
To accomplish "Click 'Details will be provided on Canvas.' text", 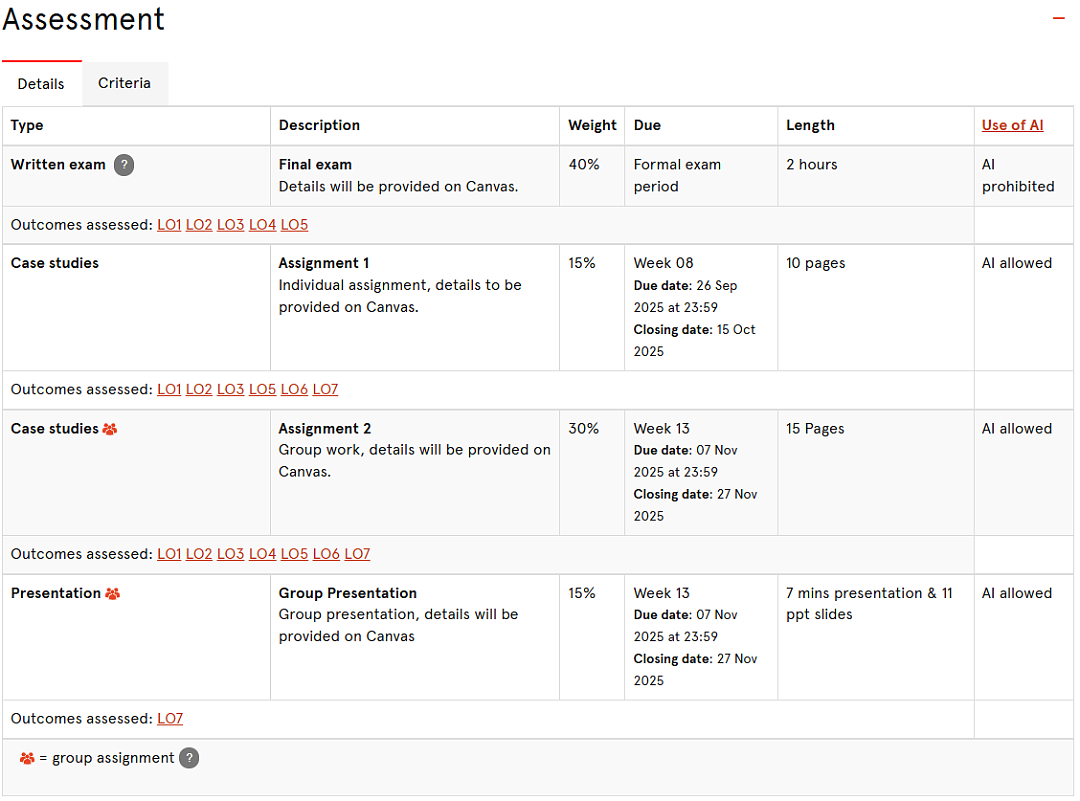I will click(399, 187).
